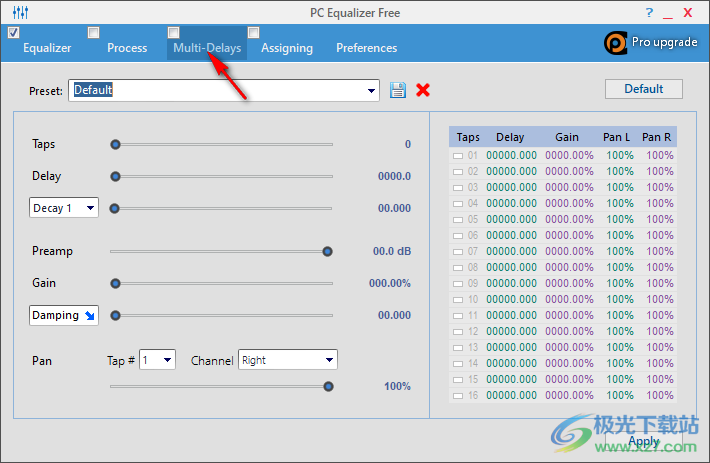
Task: Expand the Channel Right dropdown
Action: 329,360
